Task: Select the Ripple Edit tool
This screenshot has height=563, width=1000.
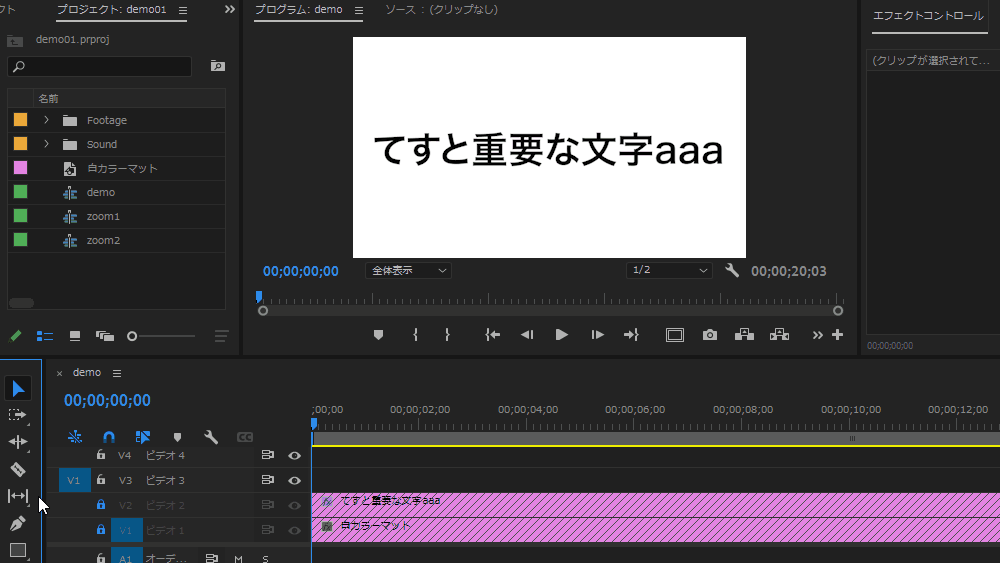Action: [x=18, y=442]
